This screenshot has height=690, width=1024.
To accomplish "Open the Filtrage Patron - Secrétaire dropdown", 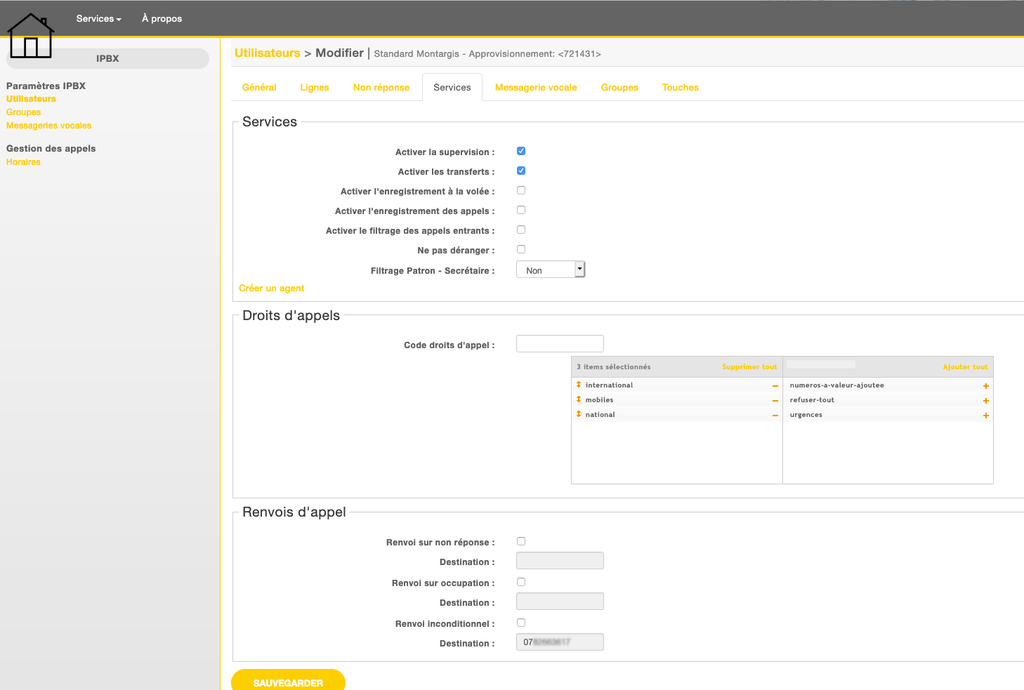I will coord(550,270).
